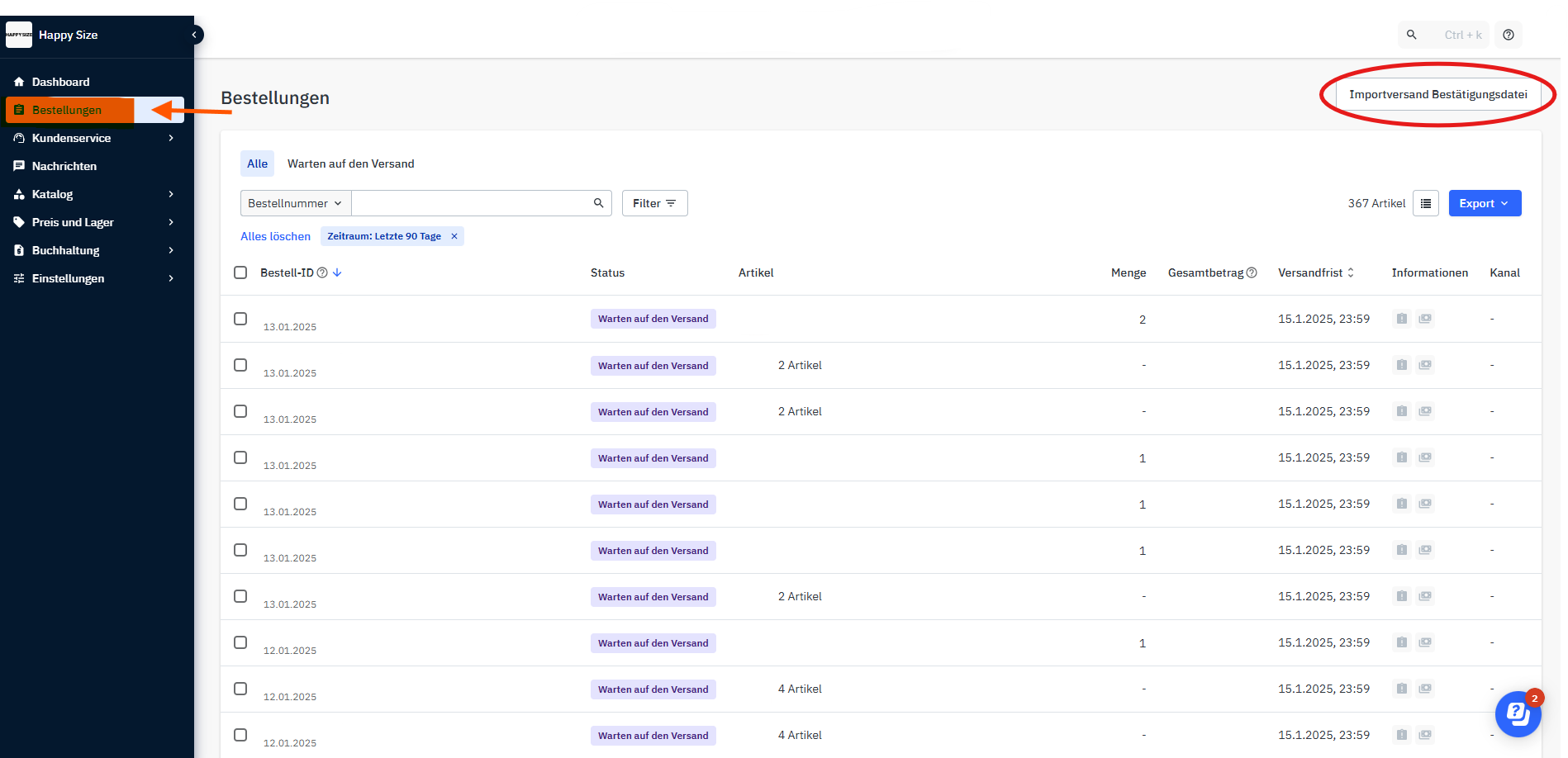Image resolution: width=1568 pixels, height=758 pixels.
Task: Select the last visible order row checkbox
Action: click(240, 735)
